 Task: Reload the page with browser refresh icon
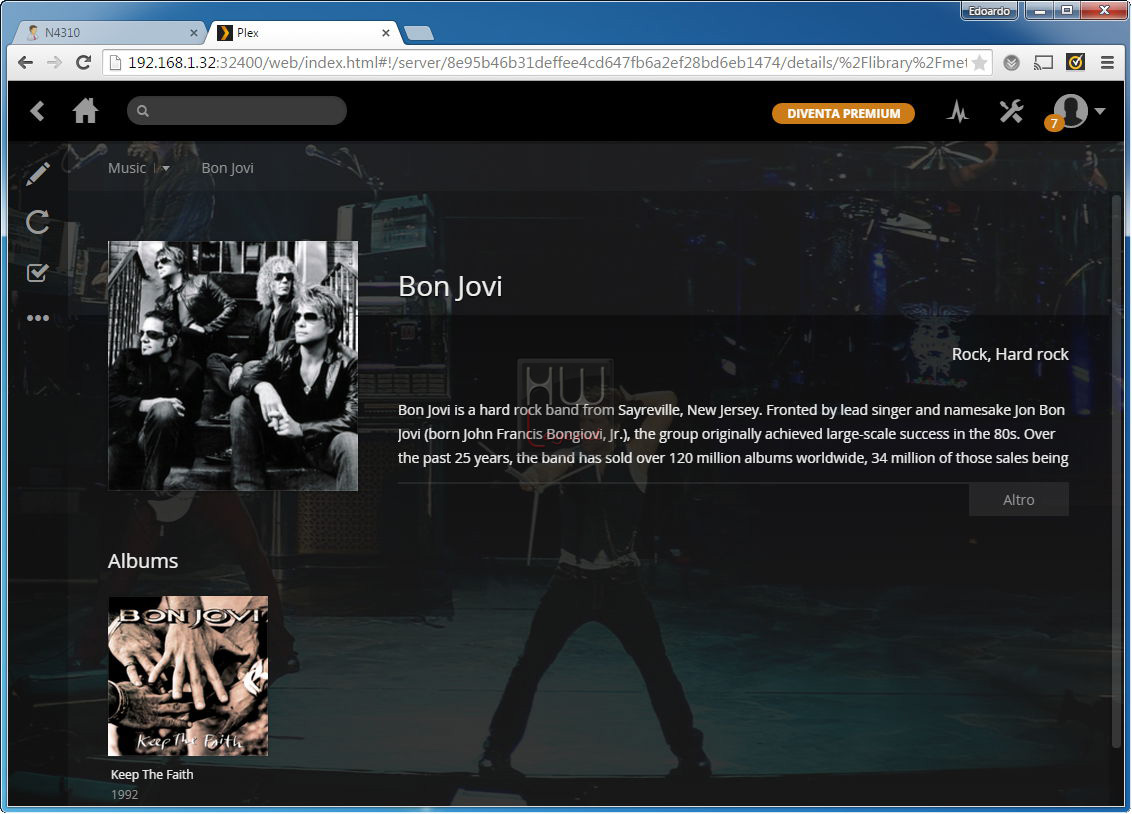[83, 63]
